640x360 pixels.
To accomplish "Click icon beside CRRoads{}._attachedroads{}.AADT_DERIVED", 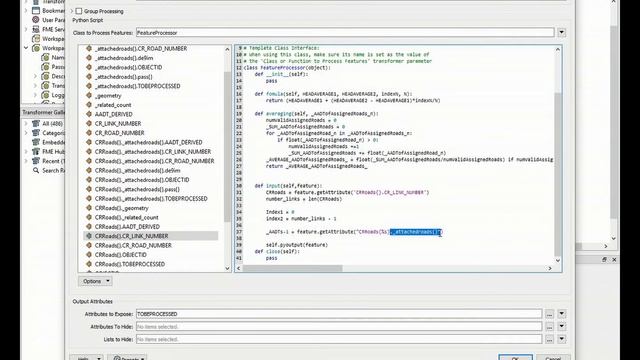I will click(89, 142).
